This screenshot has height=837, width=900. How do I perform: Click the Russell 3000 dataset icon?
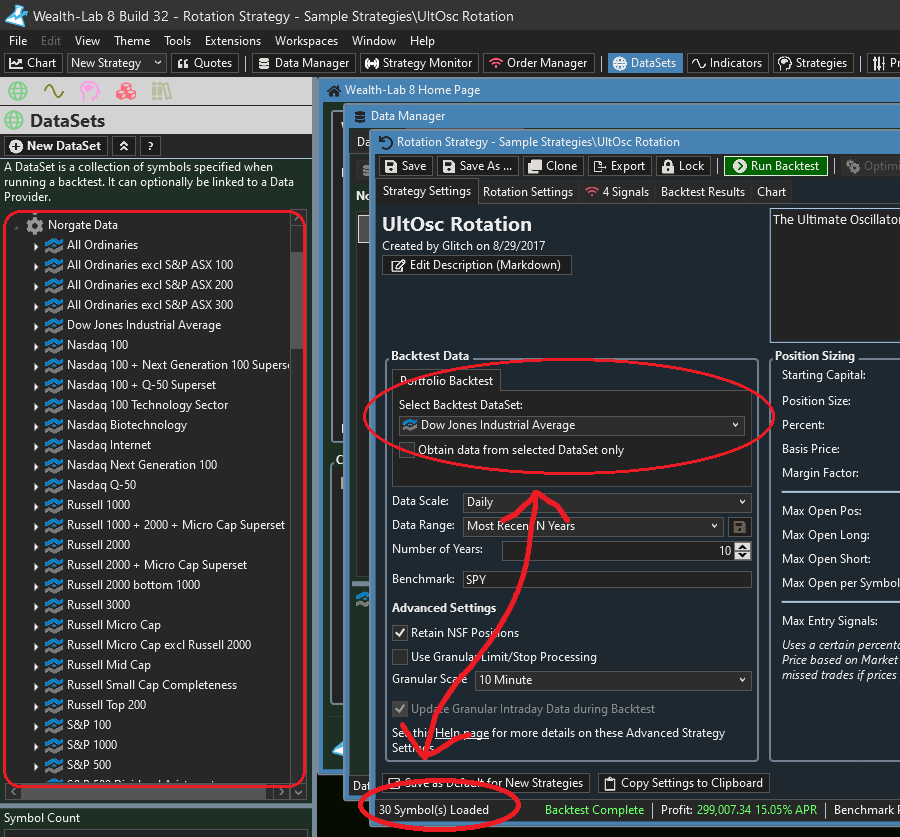pos(54,605)
